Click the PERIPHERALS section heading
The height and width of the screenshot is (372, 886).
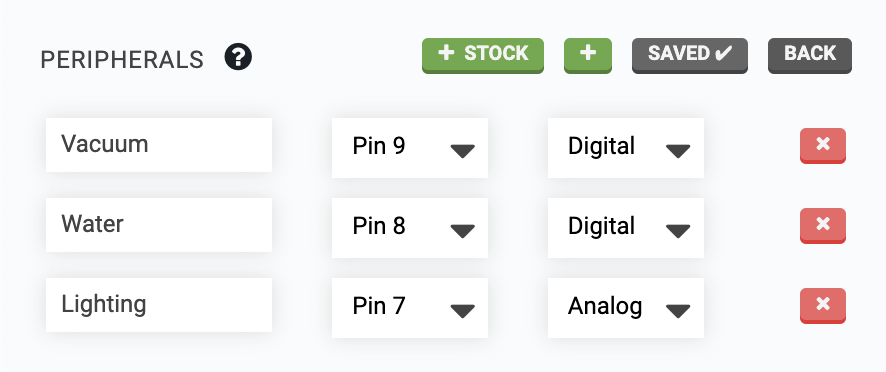pos(122,60)
